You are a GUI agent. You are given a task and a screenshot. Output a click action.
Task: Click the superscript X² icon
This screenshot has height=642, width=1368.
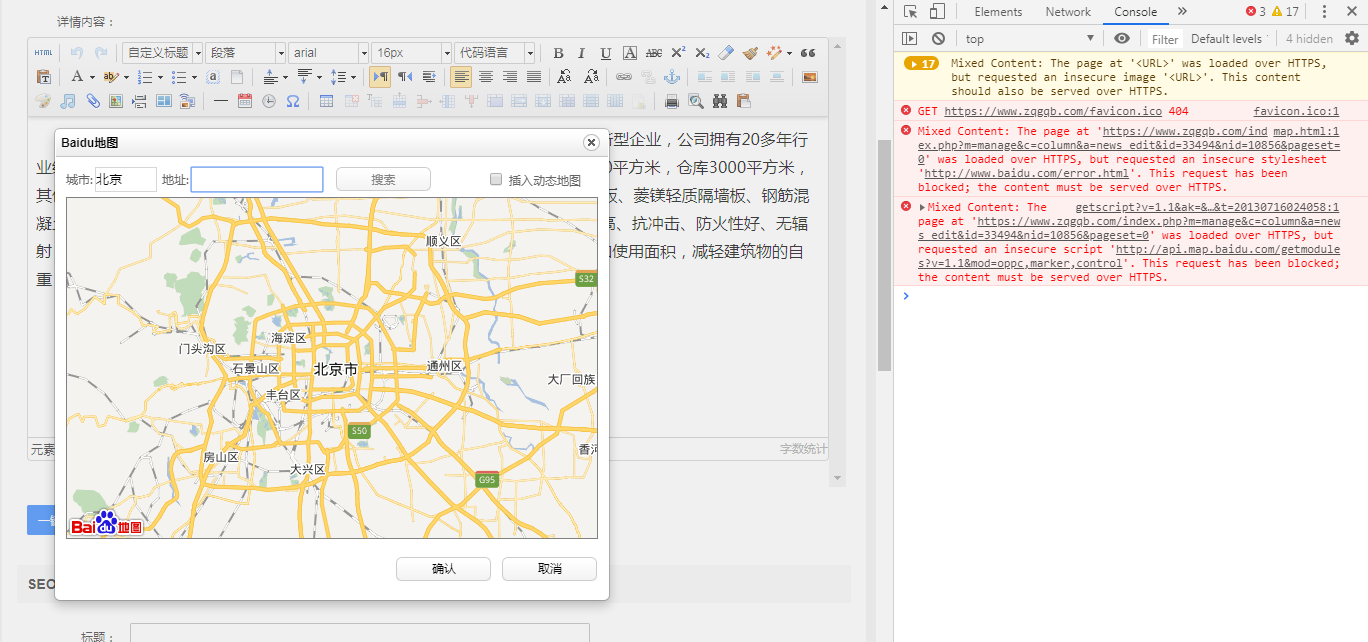(x=678, y=53)
